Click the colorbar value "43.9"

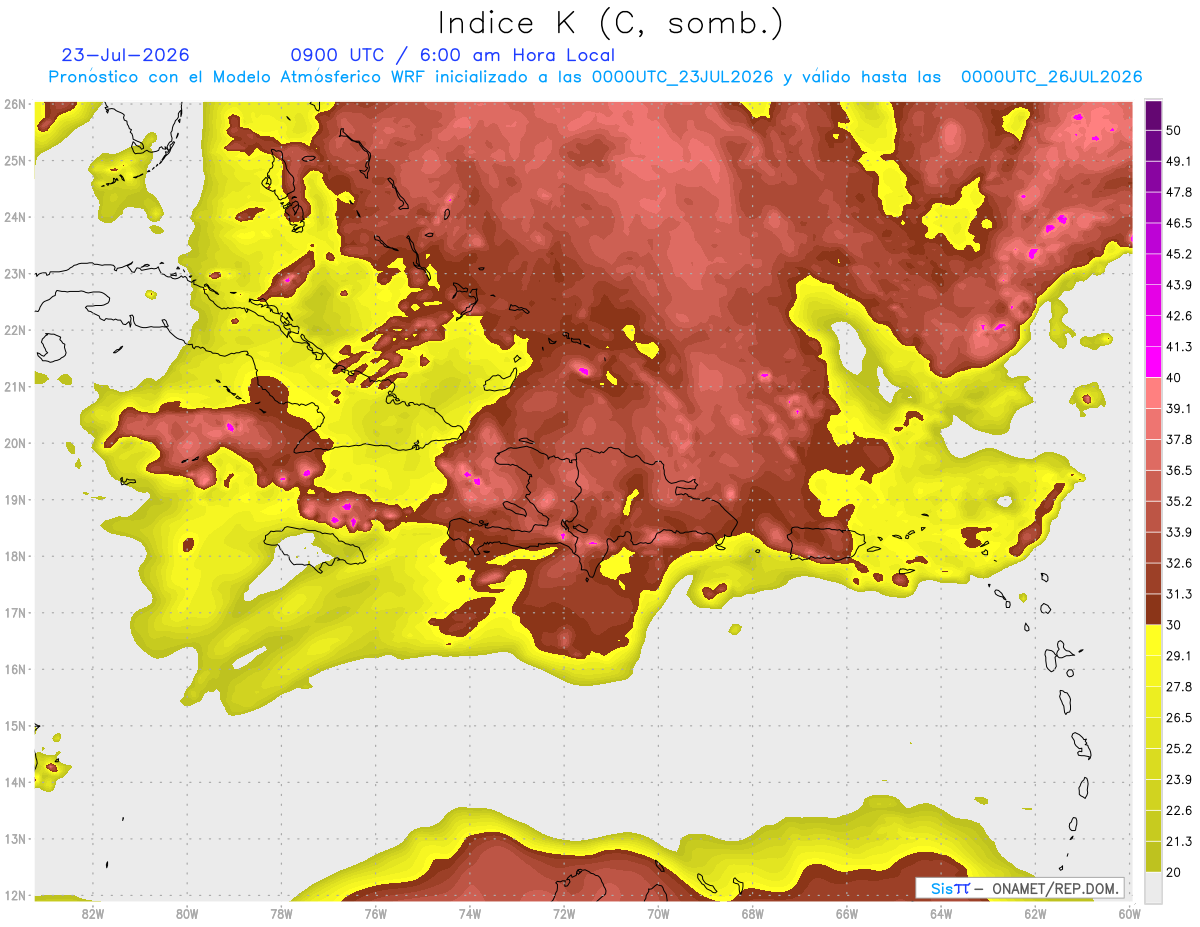click(1180, 285)
